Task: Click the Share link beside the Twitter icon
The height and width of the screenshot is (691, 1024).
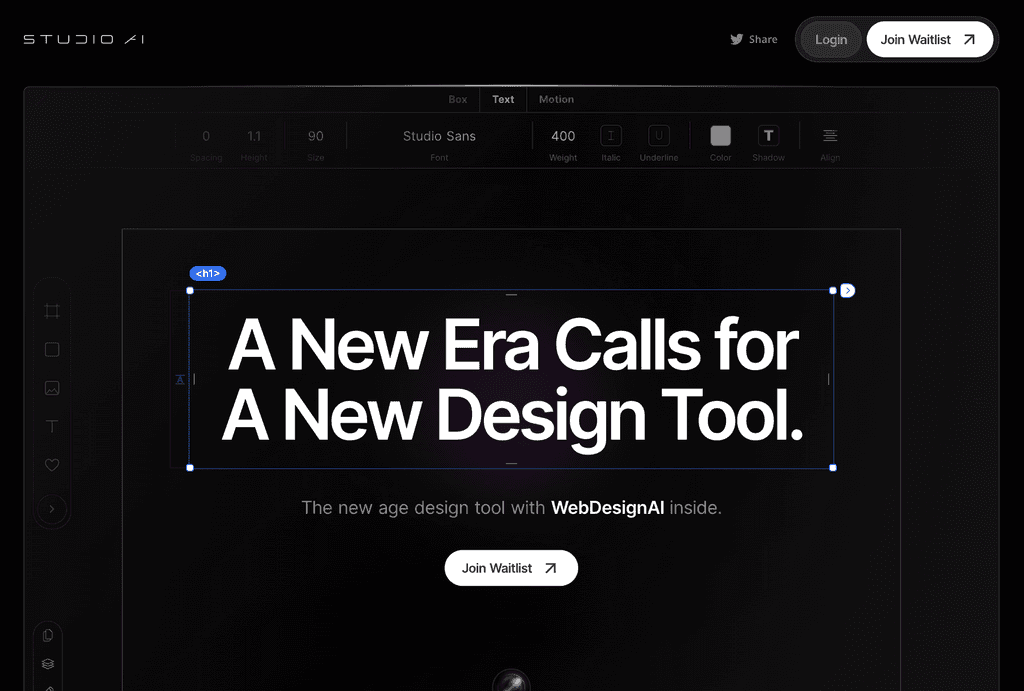Action: pyautogui.click(x=763, y=39)
